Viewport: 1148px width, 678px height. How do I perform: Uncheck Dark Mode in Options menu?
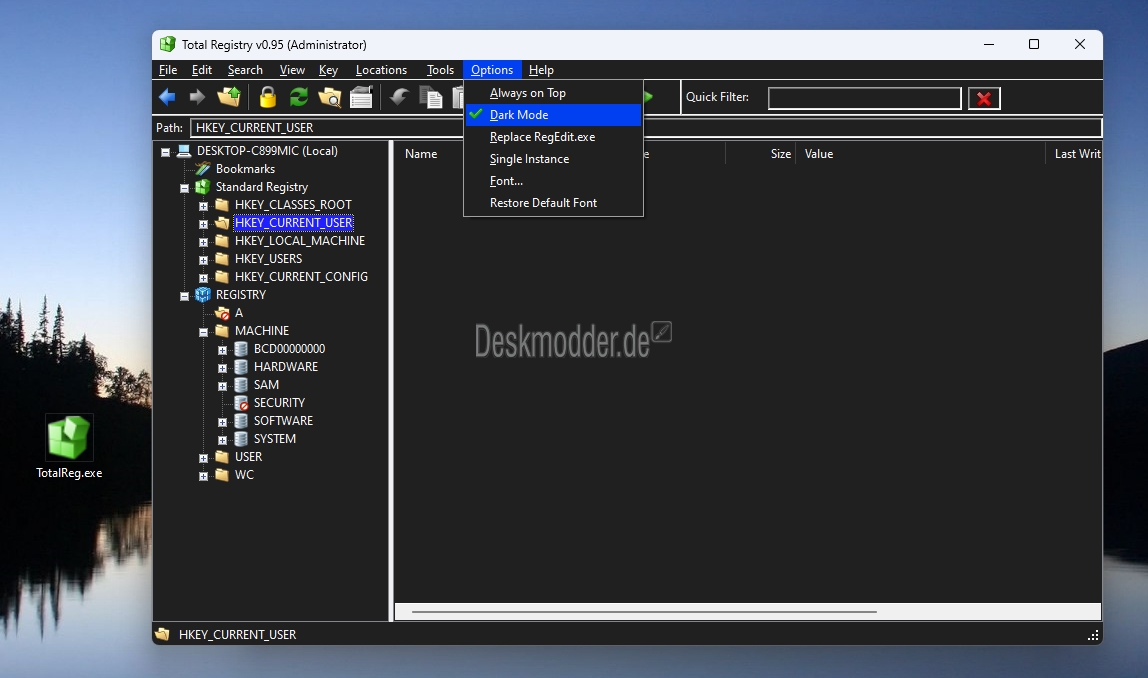coord(554,115)
